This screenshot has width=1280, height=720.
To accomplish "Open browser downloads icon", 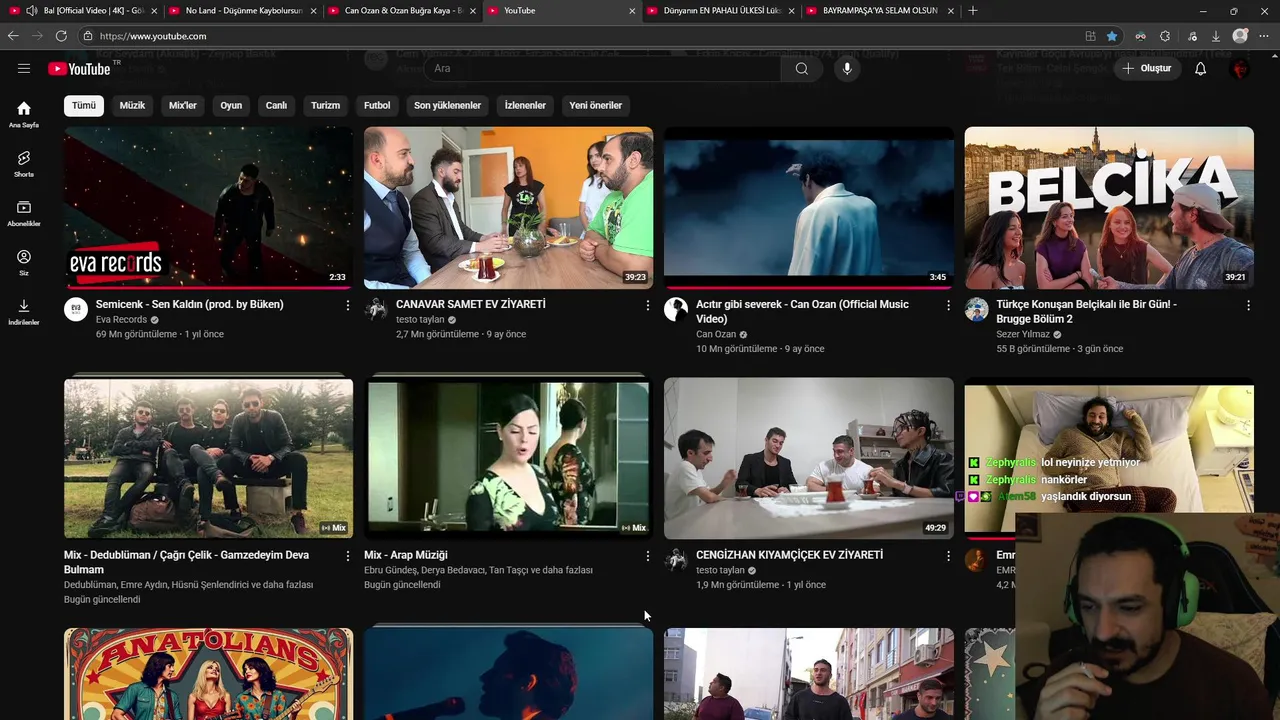I will [1215, 36].
